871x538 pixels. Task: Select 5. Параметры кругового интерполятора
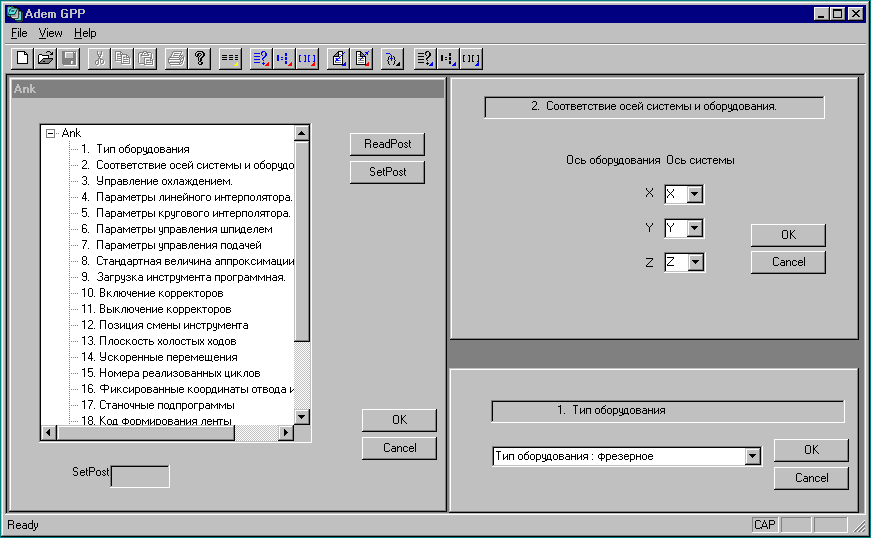click(186, 213)
